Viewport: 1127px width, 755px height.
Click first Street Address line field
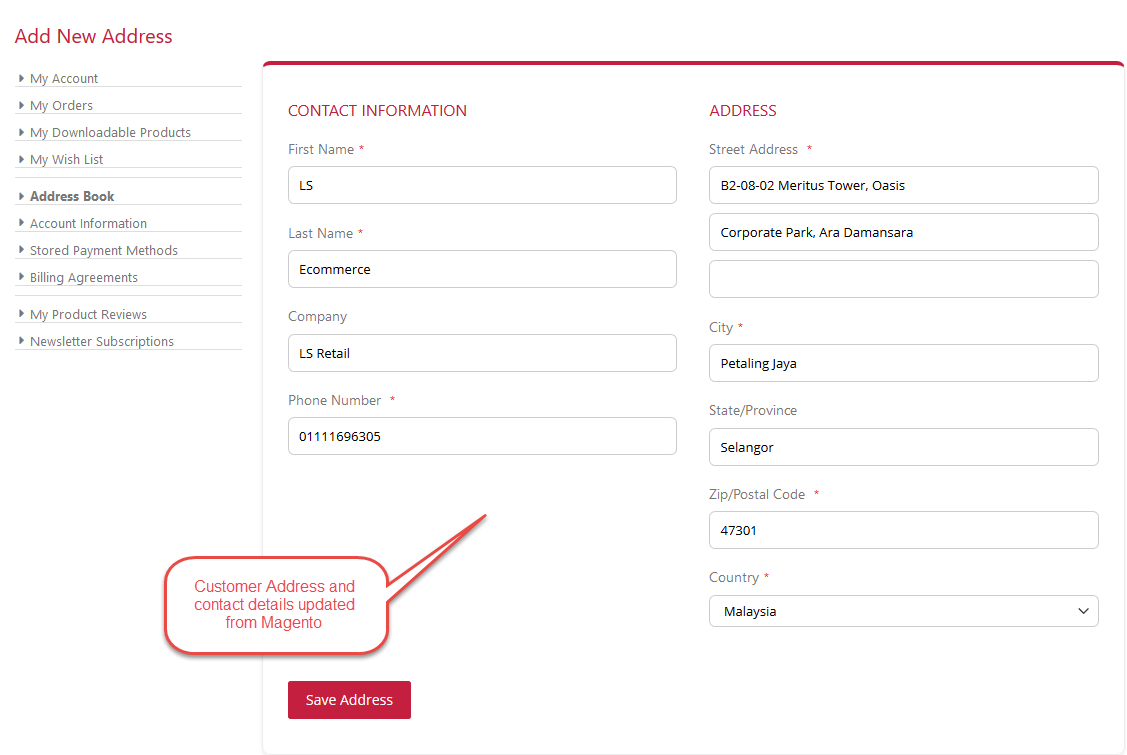pyautogui.click(x=903, y=185)
